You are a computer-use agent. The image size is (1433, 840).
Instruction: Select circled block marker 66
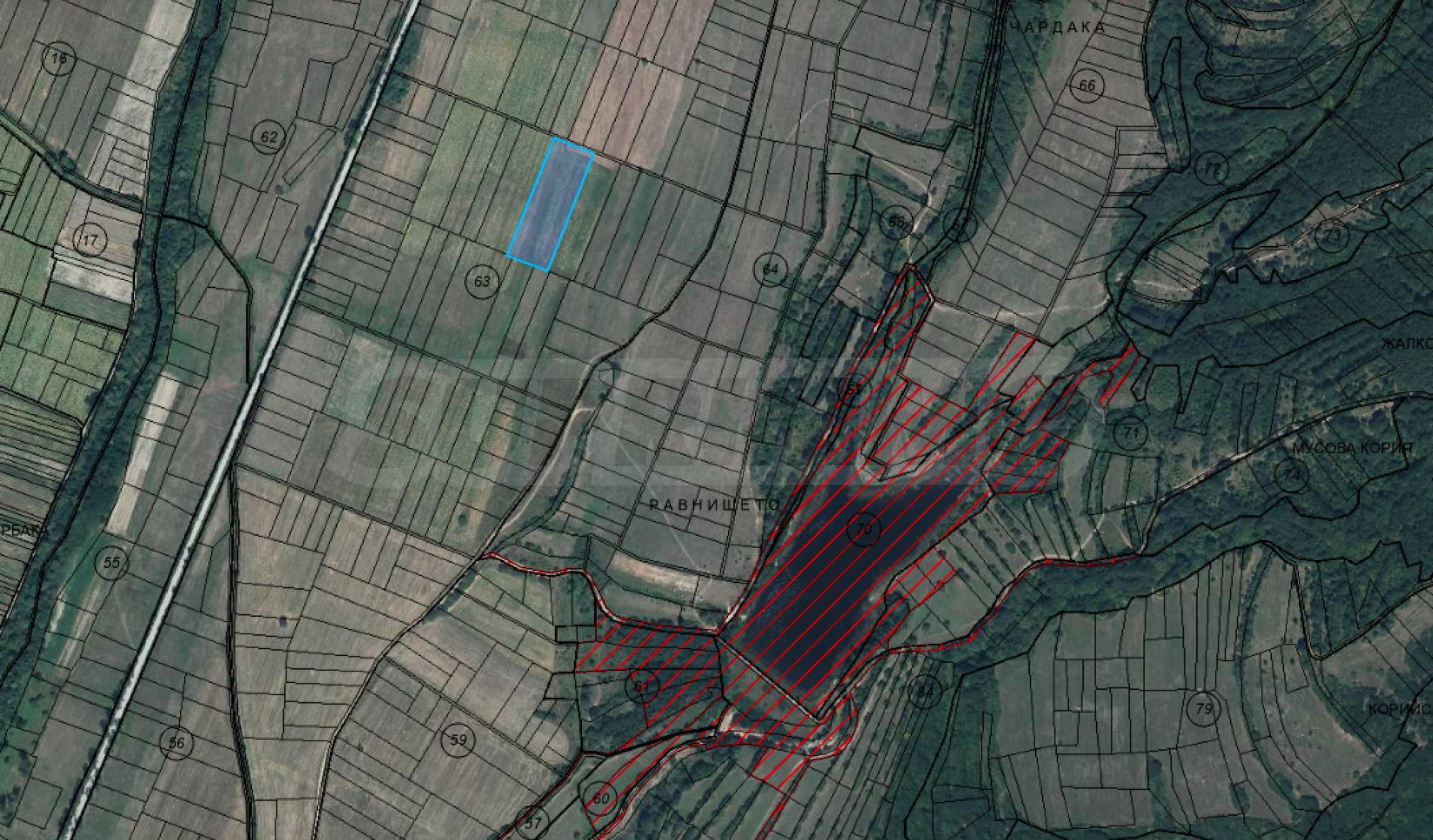click(x=1087, y=86)
